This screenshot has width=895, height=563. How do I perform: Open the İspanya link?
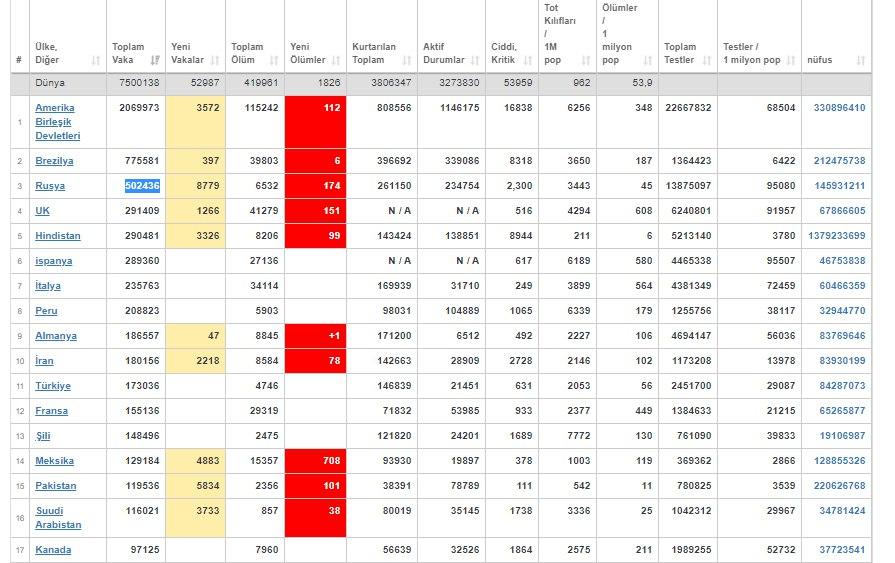point(54,261)
